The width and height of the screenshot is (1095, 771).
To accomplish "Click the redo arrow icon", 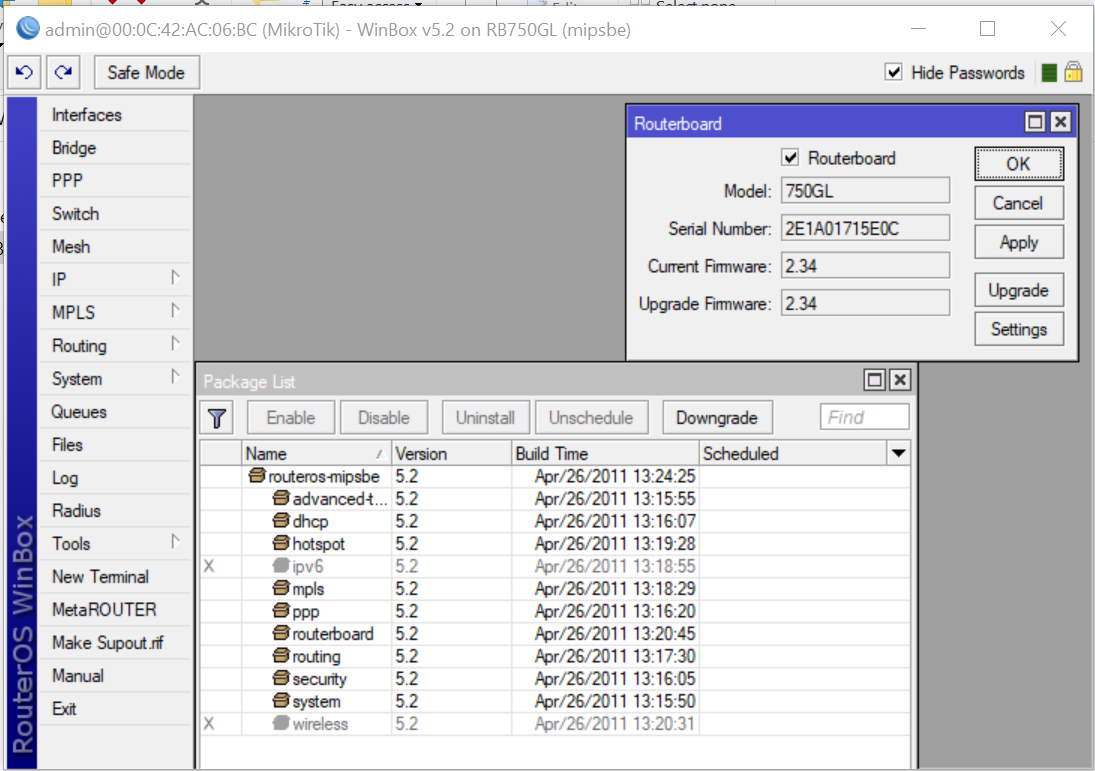I will [x=63, y=72].
